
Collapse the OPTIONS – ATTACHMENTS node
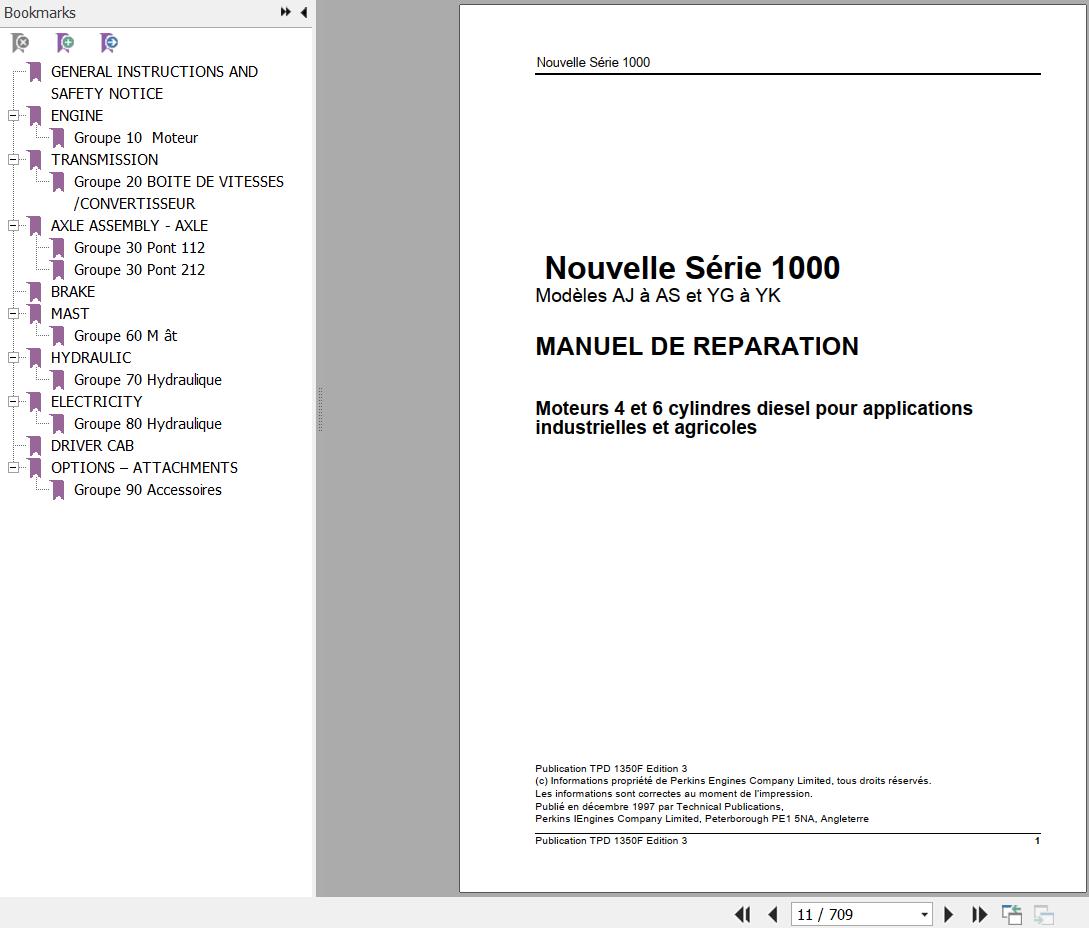click(13, 467)
